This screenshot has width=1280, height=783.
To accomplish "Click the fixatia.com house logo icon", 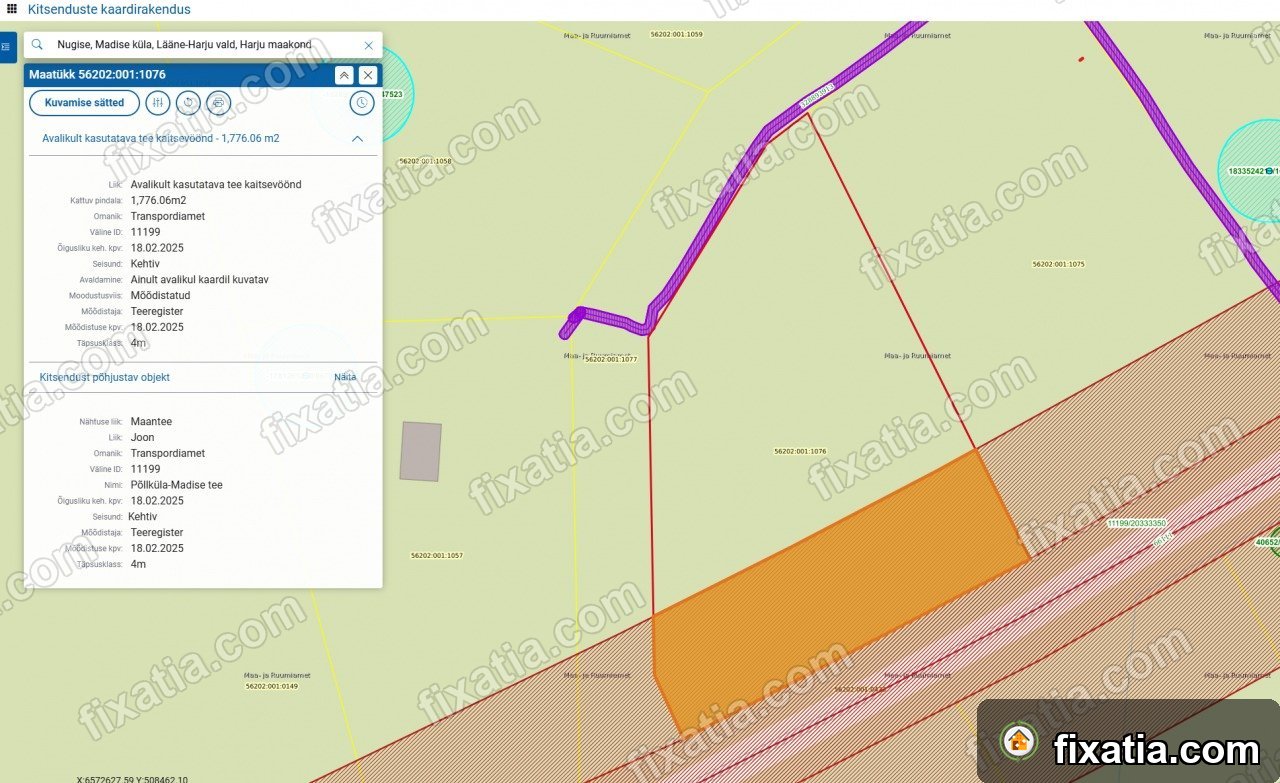I will click(1018, 741).
